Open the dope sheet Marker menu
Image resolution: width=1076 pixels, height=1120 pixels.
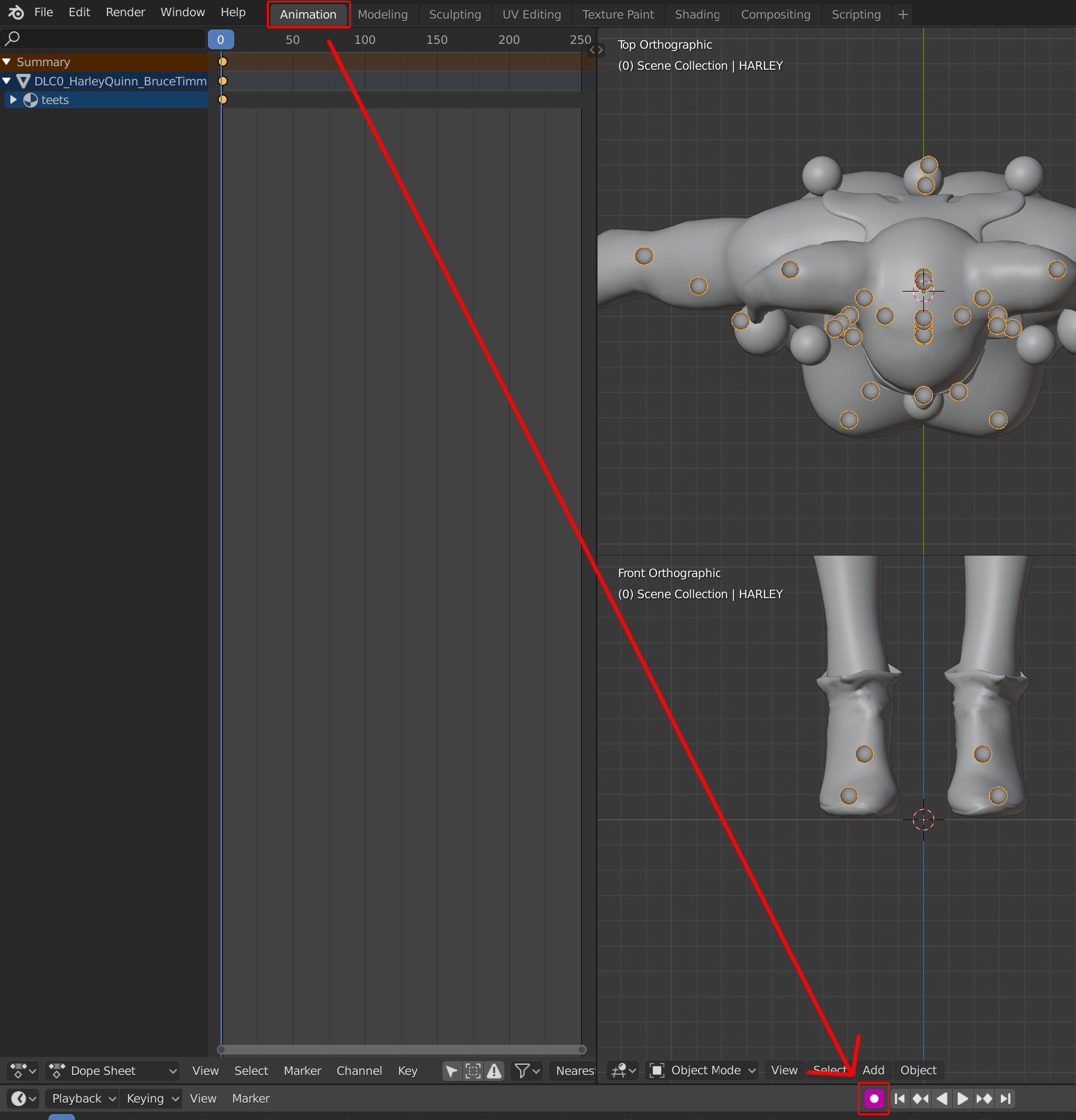tap(302, 1071)
